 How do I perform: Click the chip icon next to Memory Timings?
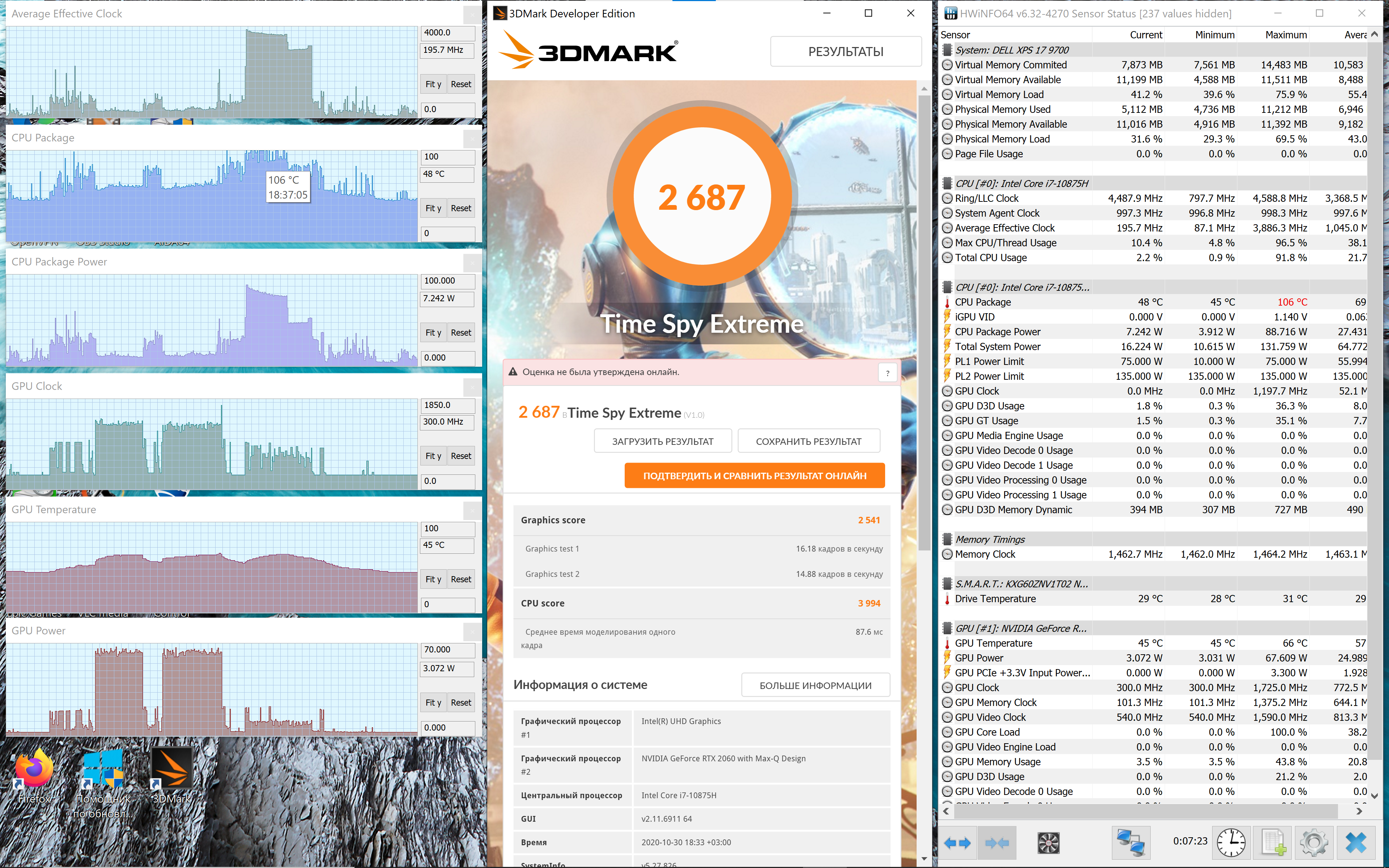[947, 539]
